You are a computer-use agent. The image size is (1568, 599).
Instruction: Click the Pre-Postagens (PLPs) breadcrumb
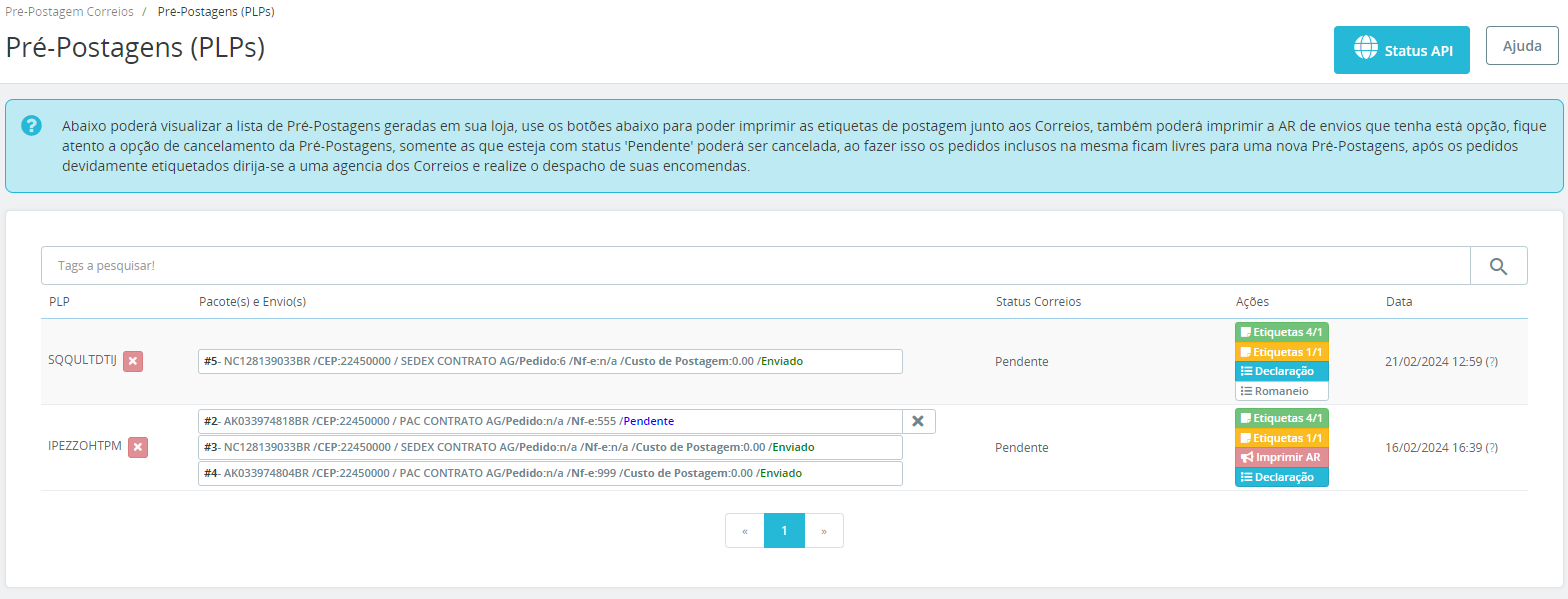216,12
